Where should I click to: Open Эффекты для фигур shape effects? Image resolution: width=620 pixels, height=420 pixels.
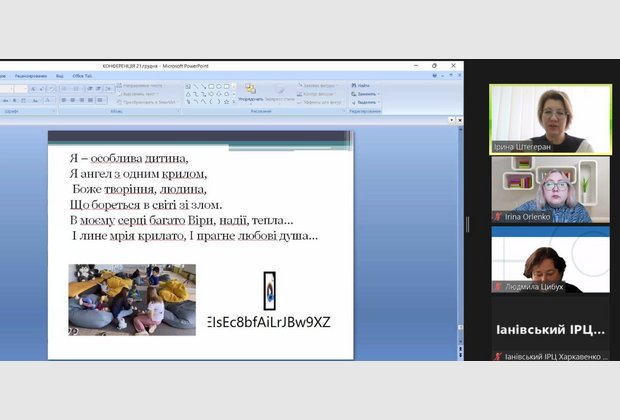pos(319,102)
